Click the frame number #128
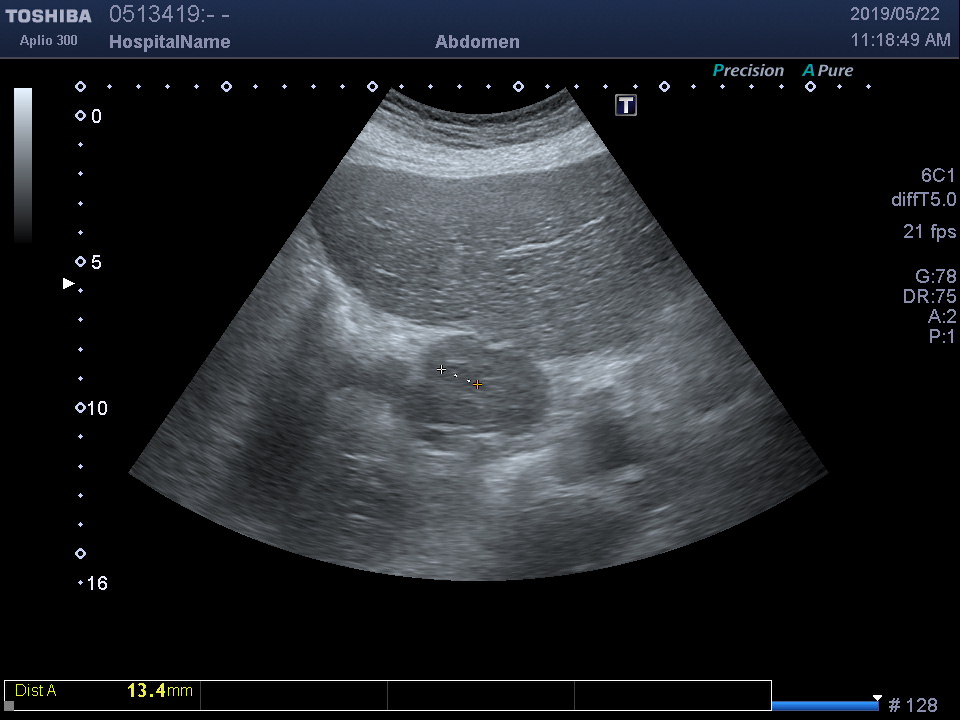960x720 pixels. coord(913,706)
